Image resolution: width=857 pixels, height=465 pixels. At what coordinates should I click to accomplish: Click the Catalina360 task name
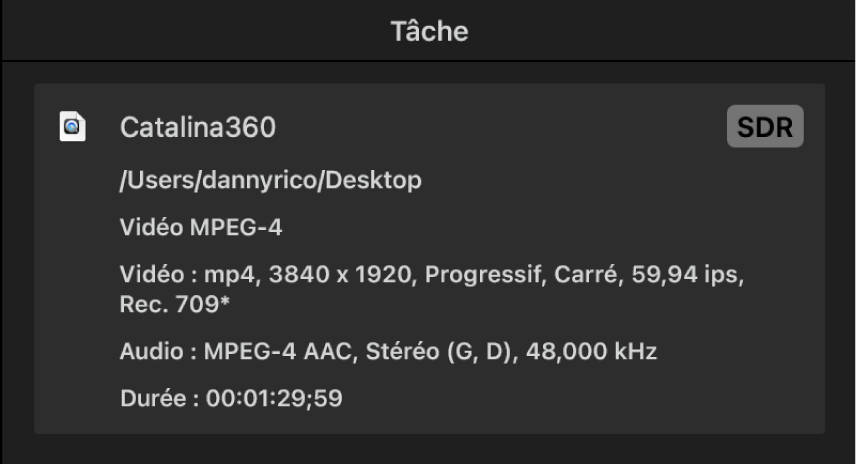tap(198, 127)
